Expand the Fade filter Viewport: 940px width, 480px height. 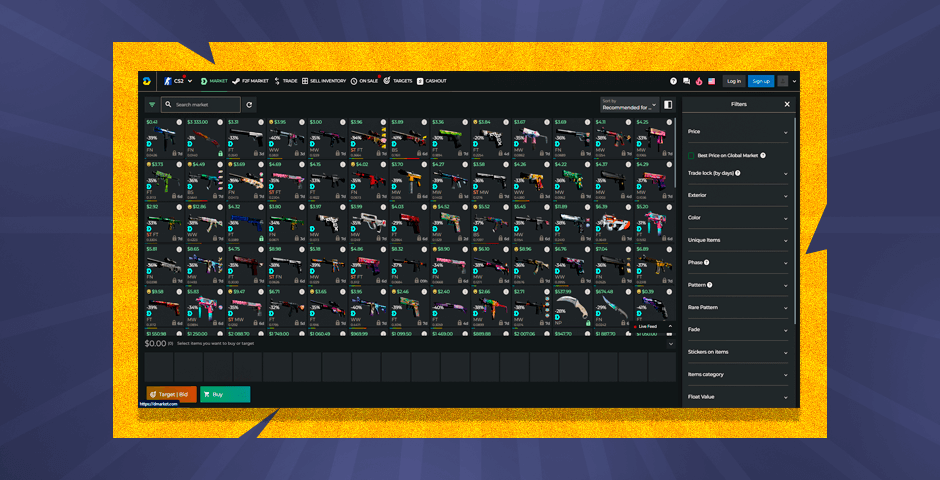tap(738, 329)
